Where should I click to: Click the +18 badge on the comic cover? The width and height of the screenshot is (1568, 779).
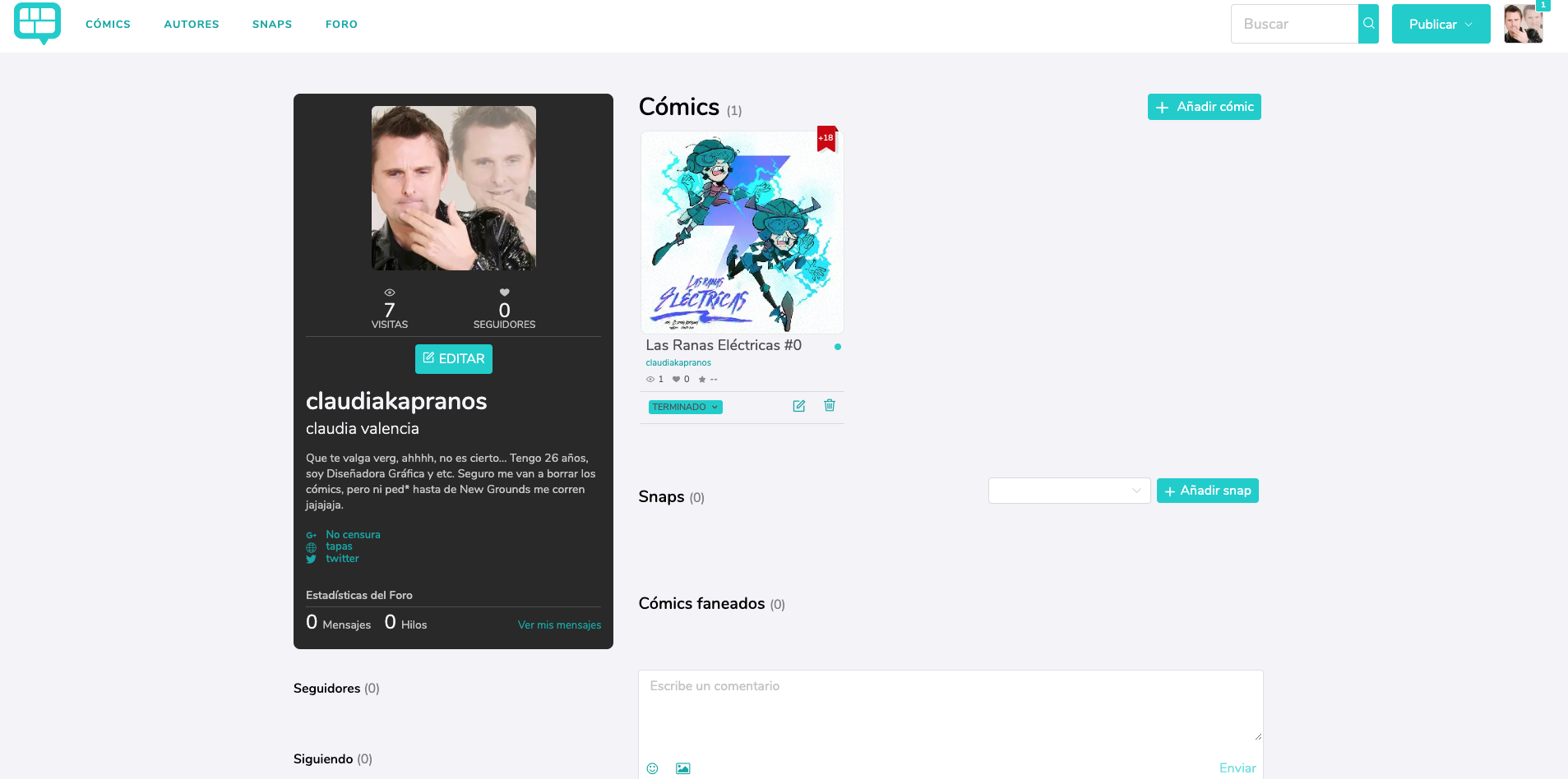click(826, 138)
